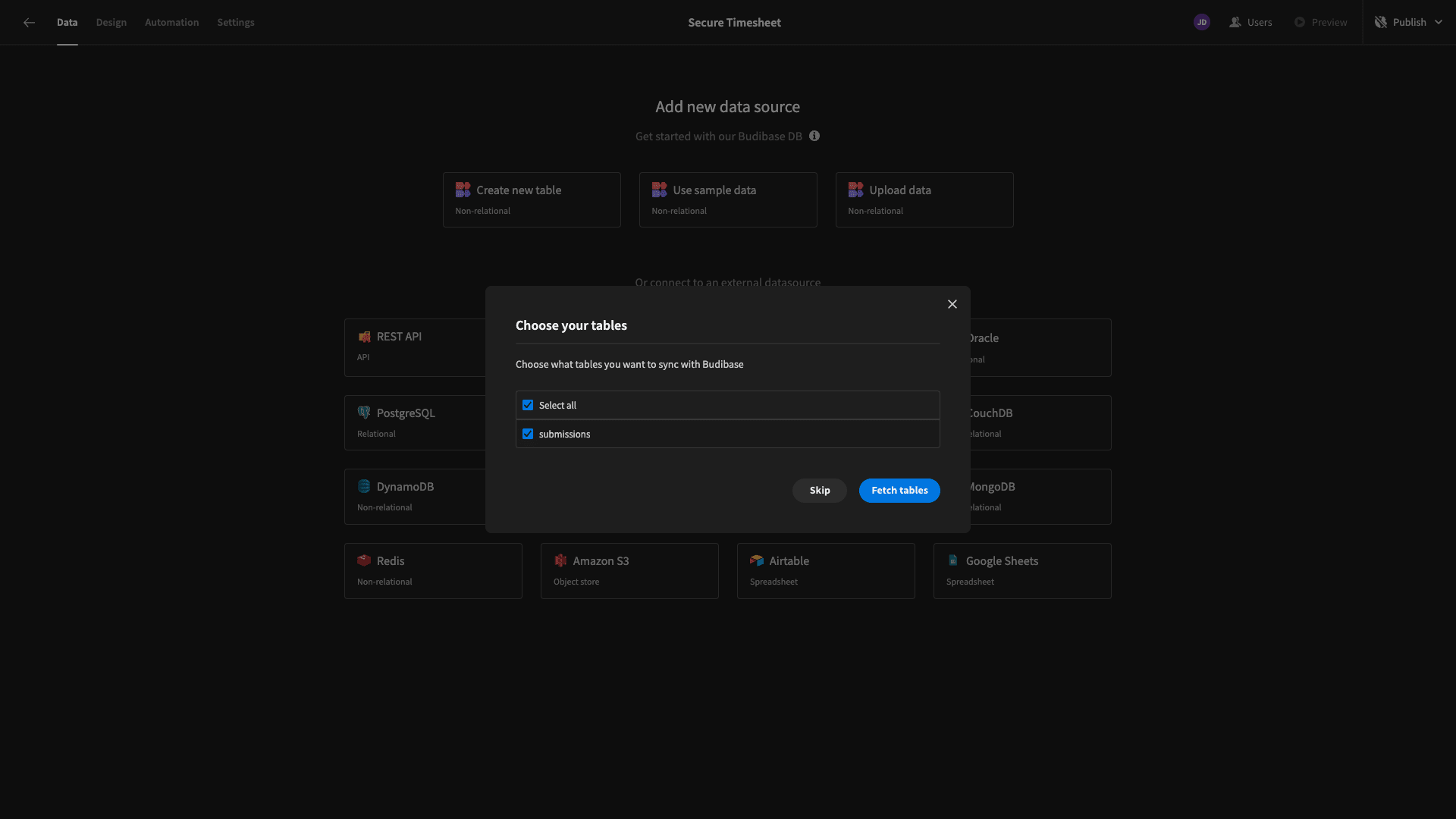1456x819 pixels.
Task: Close the Choose your tables dialog
Action: [x=952, y=304]
